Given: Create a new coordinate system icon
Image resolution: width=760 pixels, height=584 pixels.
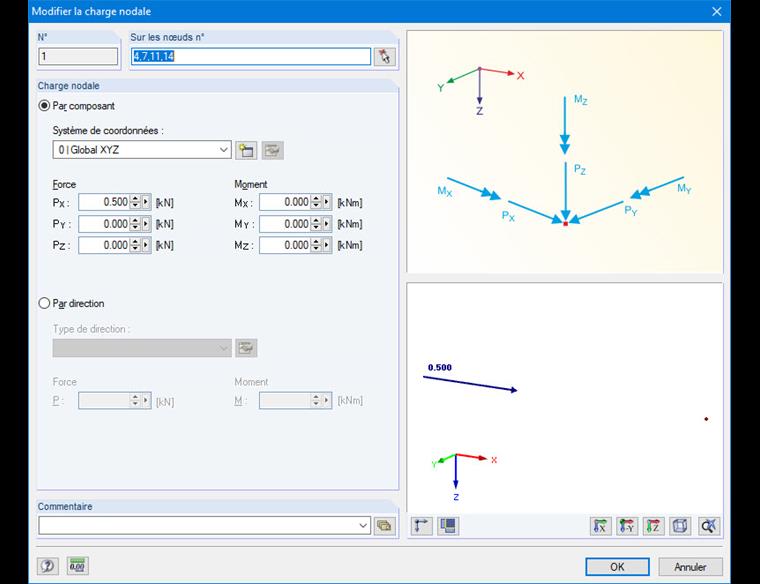Looking at the screenshot, I should [x=246, y=150].
